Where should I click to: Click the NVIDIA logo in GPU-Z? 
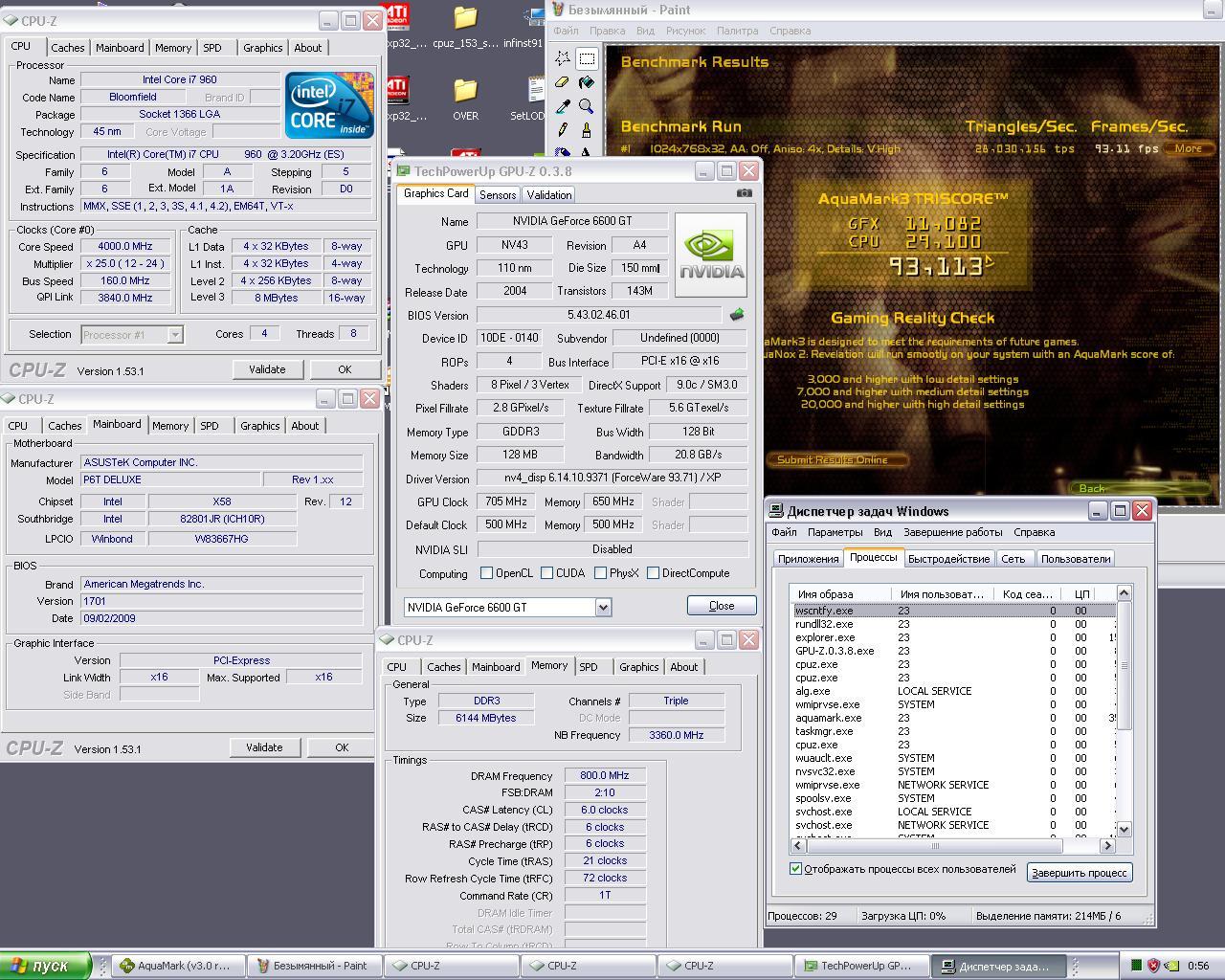711,255
